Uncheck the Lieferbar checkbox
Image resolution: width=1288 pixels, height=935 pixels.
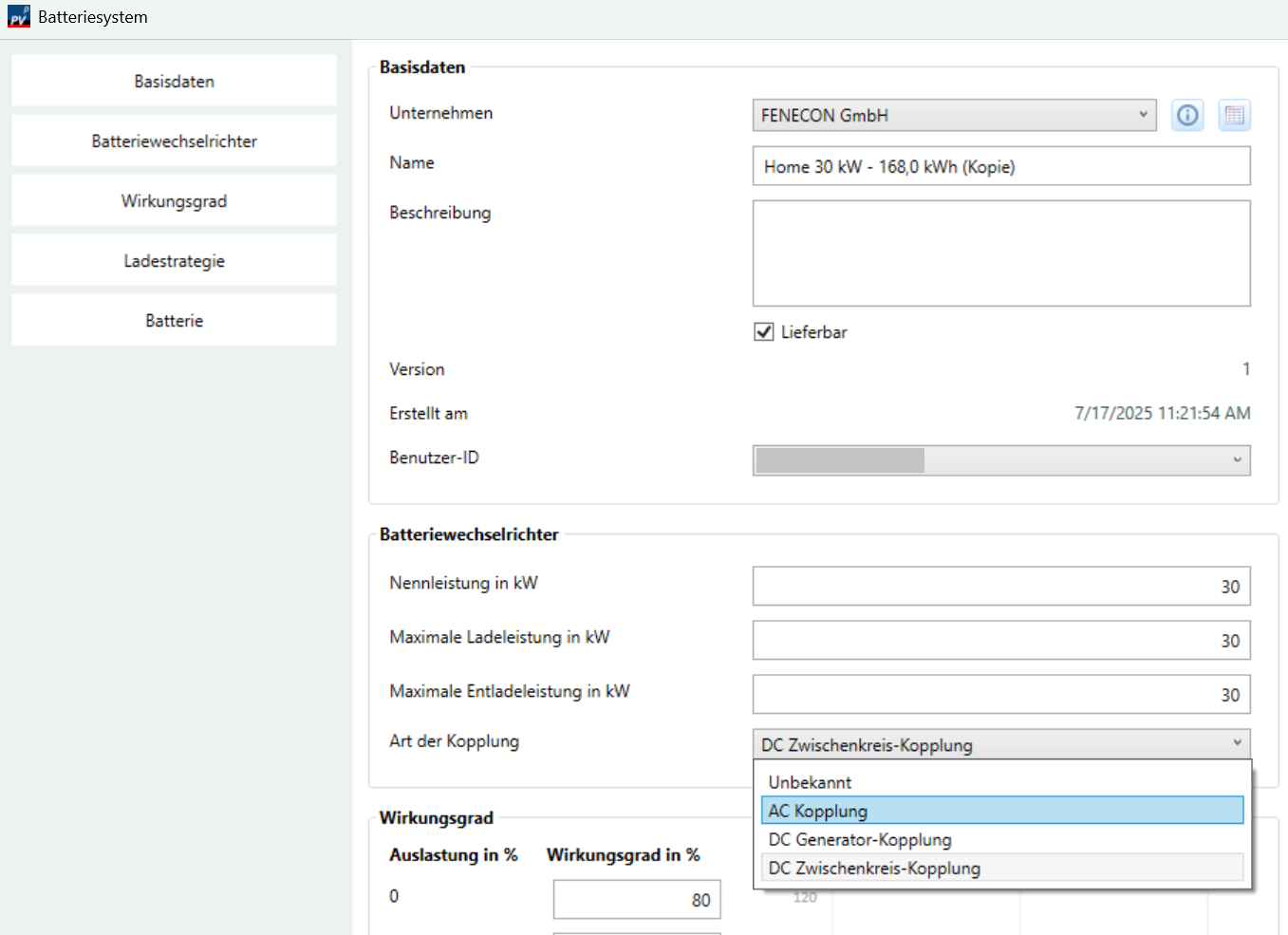pyautogui.click(x=764, y=332)
